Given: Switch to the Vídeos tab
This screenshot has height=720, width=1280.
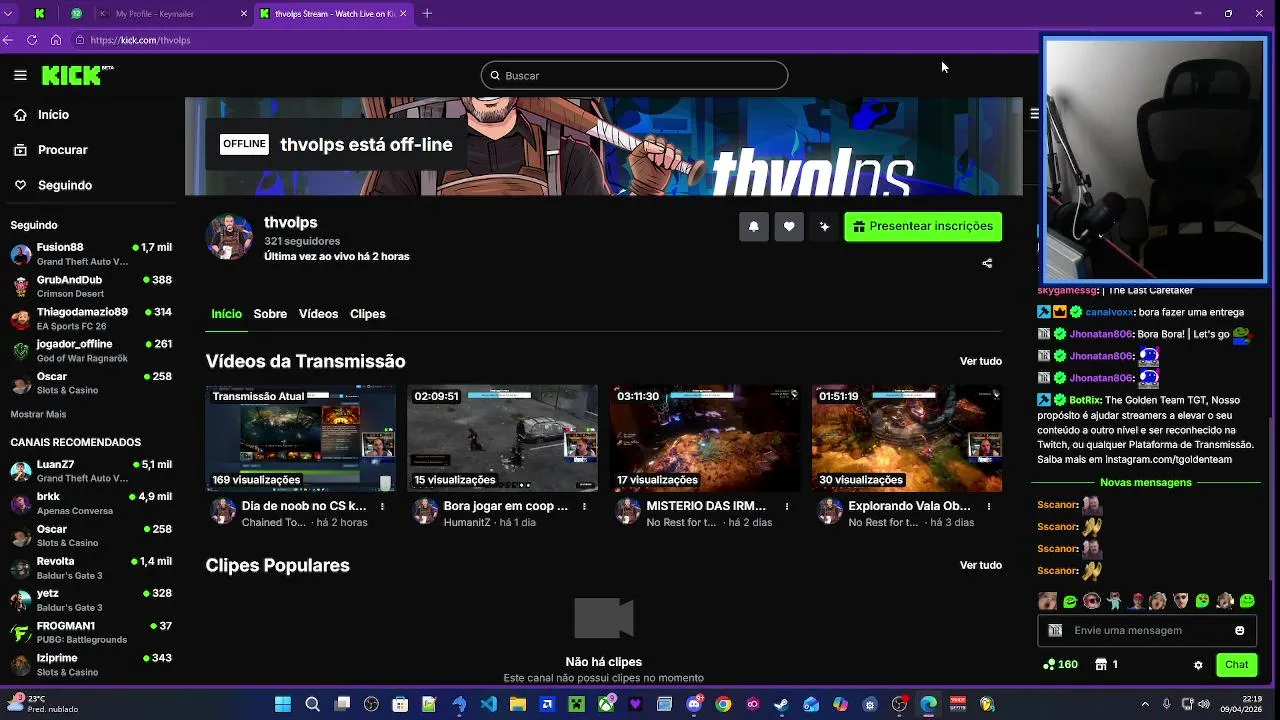Looking at the screenshot, I should [x=318, y=314].
